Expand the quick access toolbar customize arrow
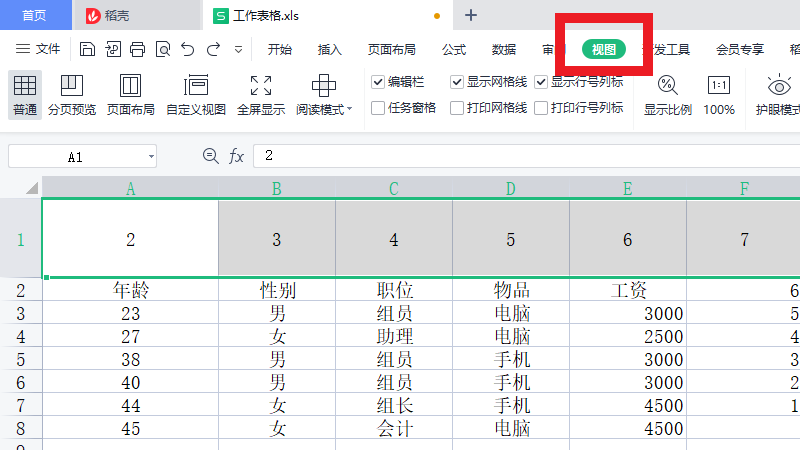The image size is (800, 450). point(238,49)
